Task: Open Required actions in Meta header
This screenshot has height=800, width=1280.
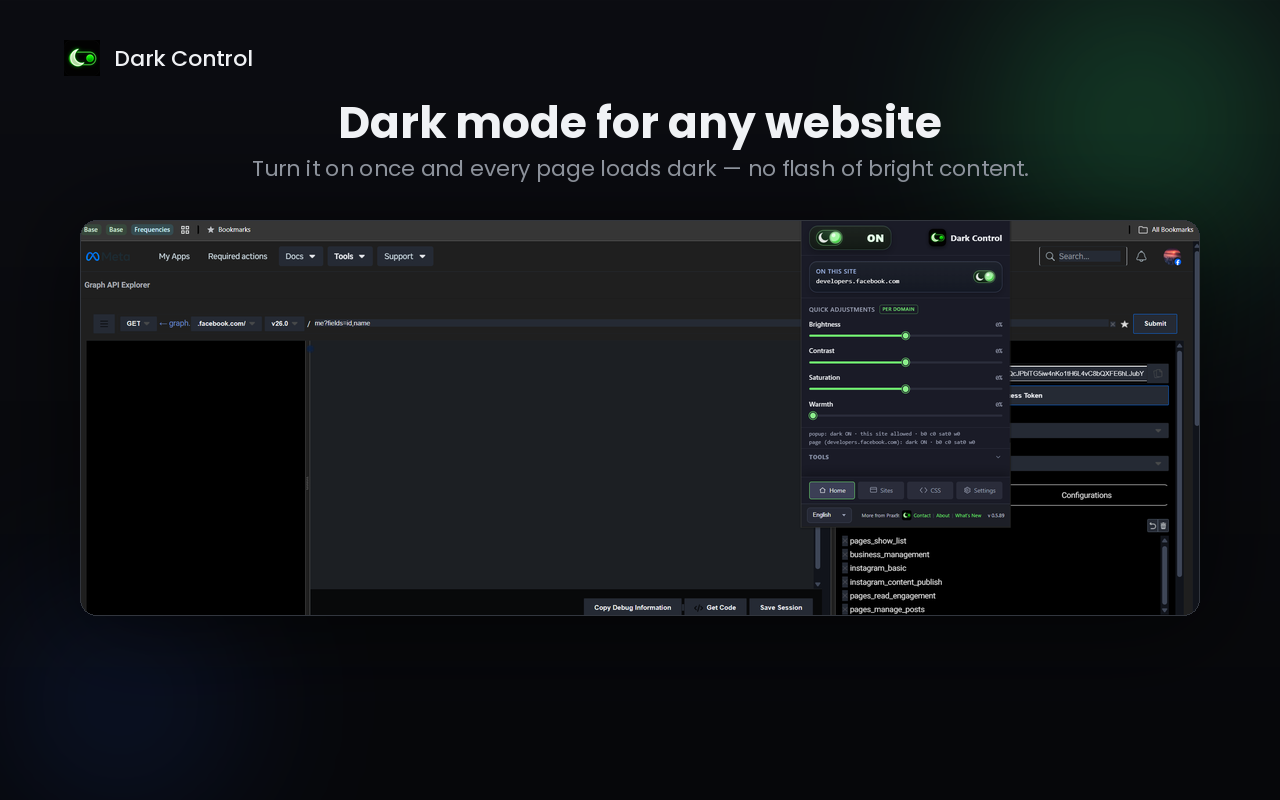Action: point(238,257)
